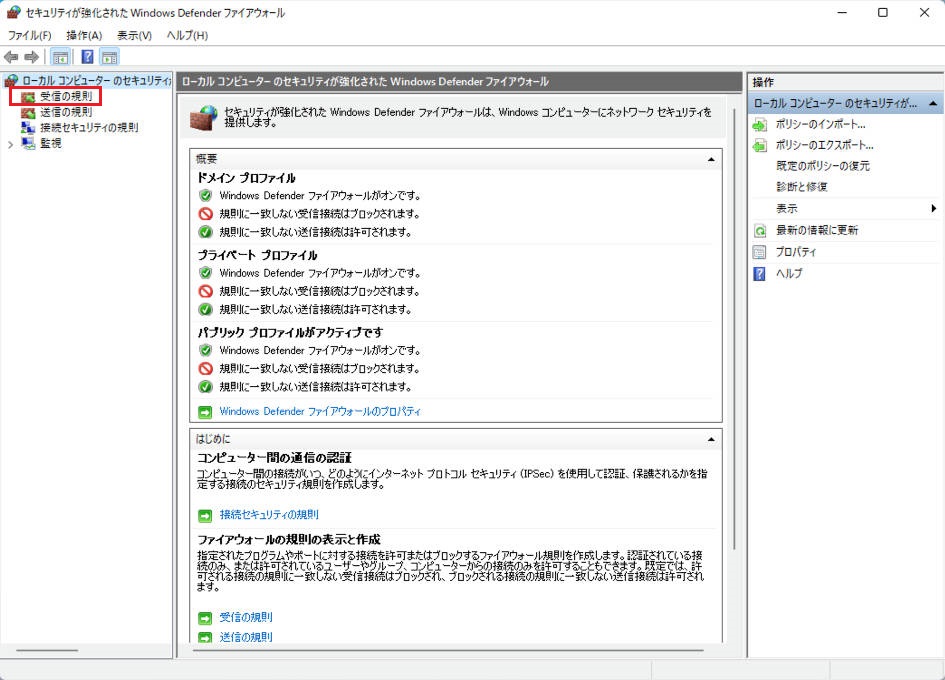Select 監視 in the left tree
Screen dimensions: 945x680
(51, 143)
